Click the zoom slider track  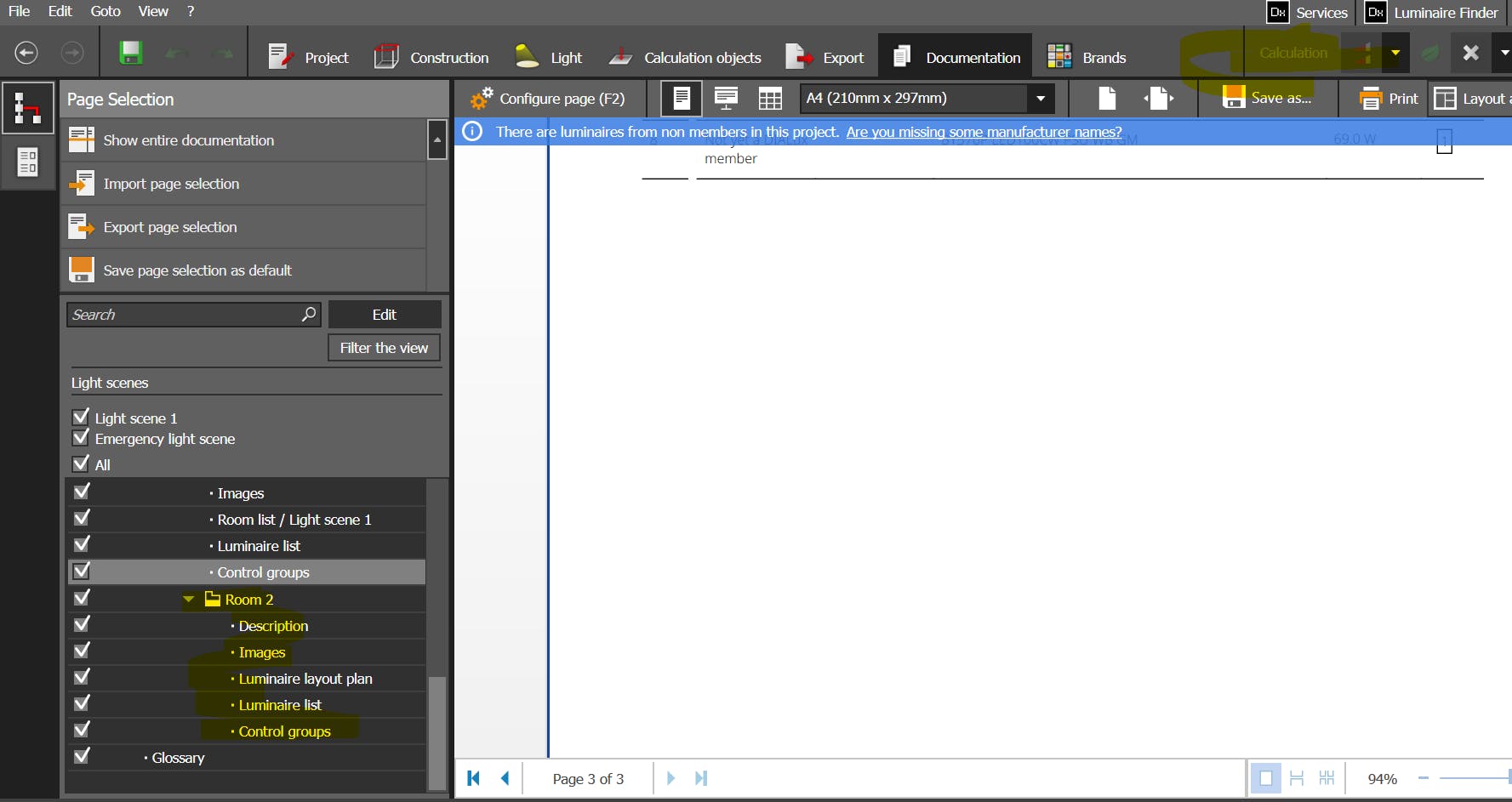(x=1475, y=778)
